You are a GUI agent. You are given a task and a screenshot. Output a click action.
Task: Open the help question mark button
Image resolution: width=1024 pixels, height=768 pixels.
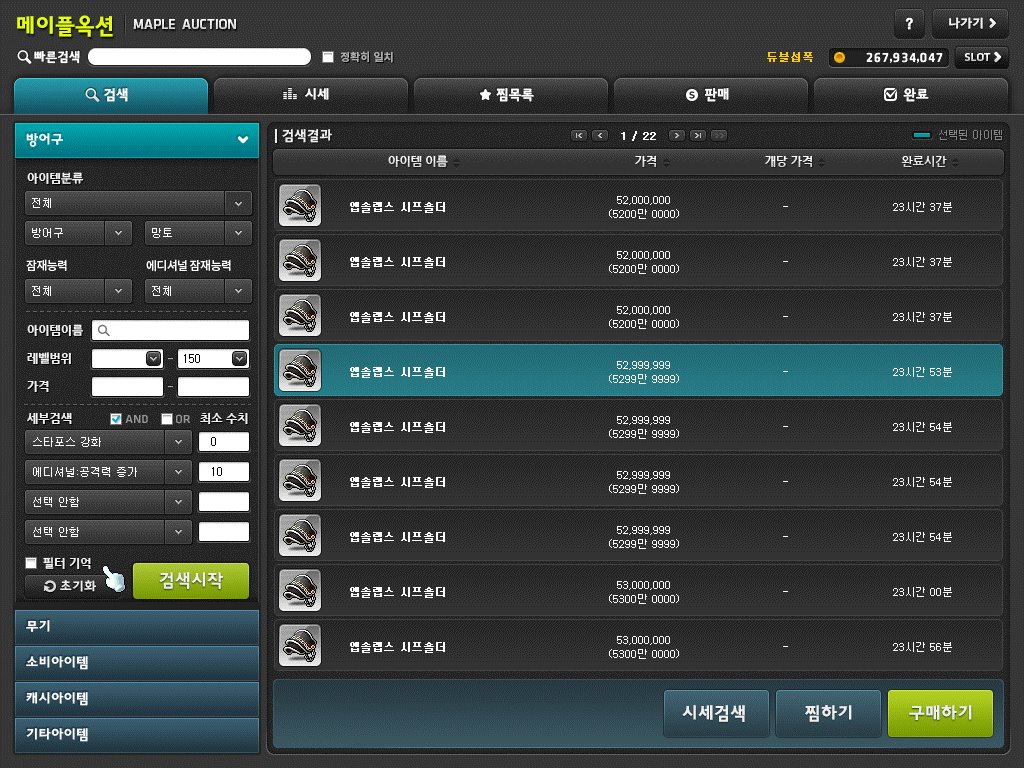pyautogui.click(x=908, y=24)
